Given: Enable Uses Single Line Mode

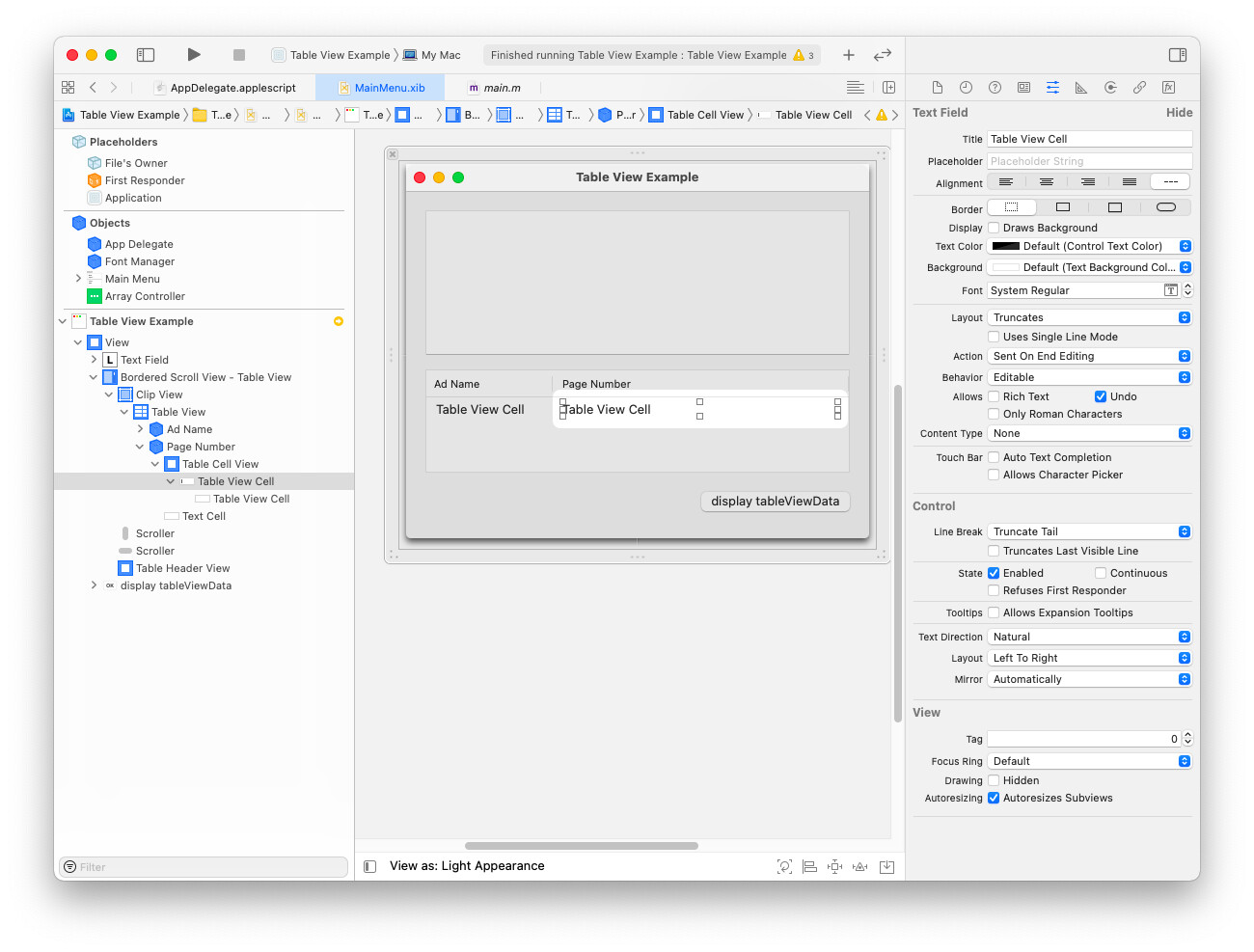Looking at the screenshot, I should (x=994, y=337).
